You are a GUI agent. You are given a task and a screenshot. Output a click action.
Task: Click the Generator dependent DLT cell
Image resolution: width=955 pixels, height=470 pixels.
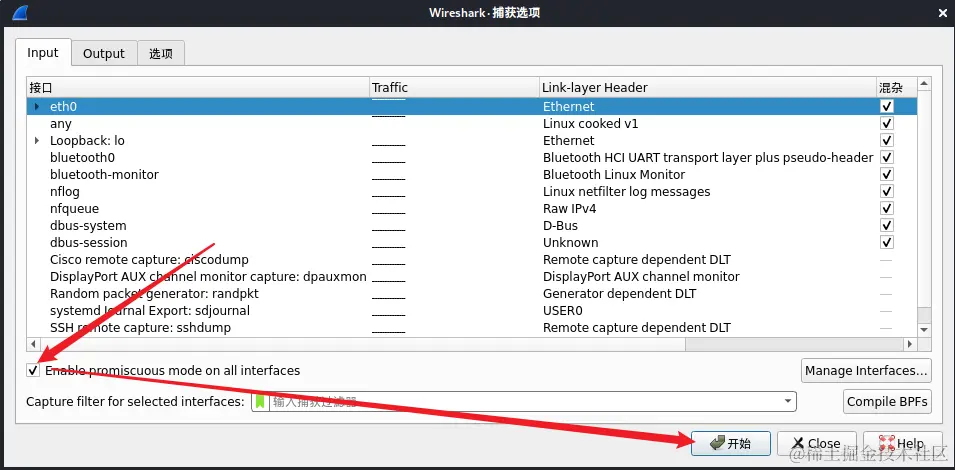pyautogui.click(x=619, y=294)
